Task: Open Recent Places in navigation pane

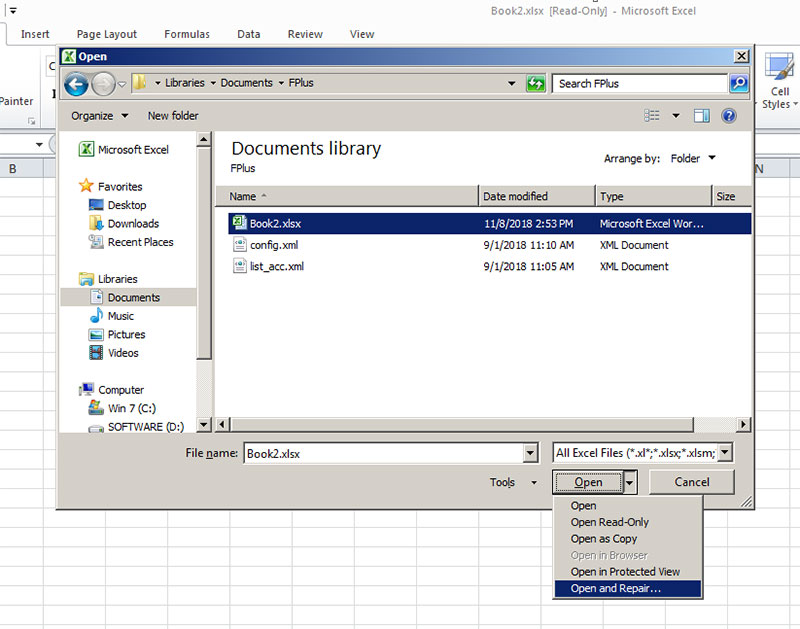Action: [131, 242]
